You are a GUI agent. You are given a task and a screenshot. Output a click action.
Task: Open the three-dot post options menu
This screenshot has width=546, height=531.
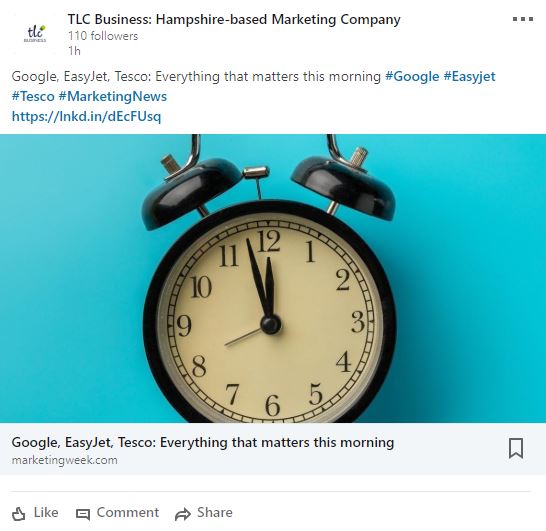[x=523, y=19]
